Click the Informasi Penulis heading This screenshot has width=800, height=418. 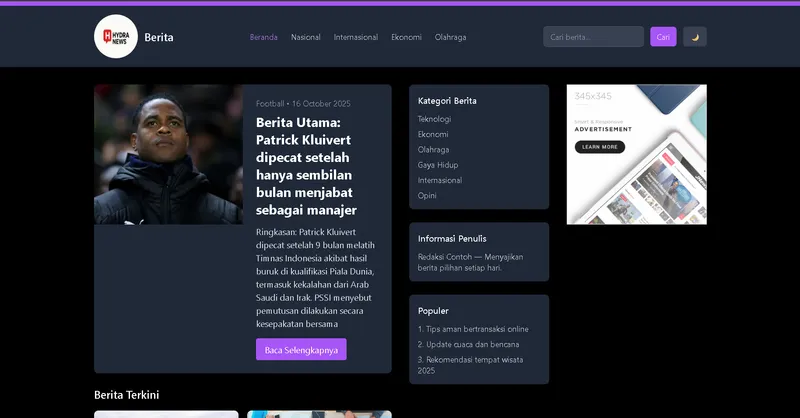coord(452,238)
